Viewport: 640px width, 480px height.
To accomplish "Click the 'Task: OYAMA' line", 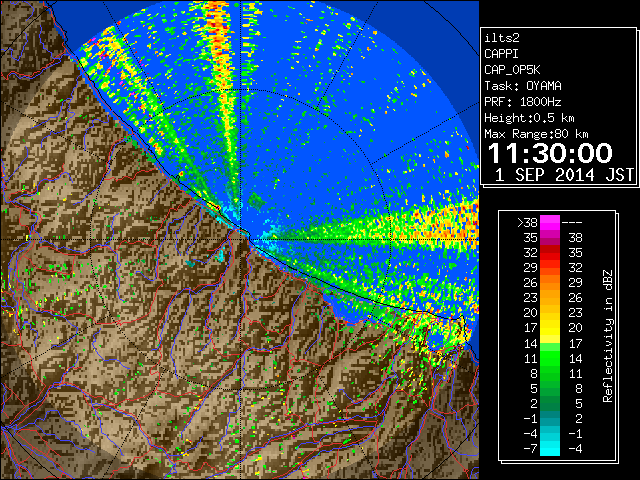I will 523,86.
